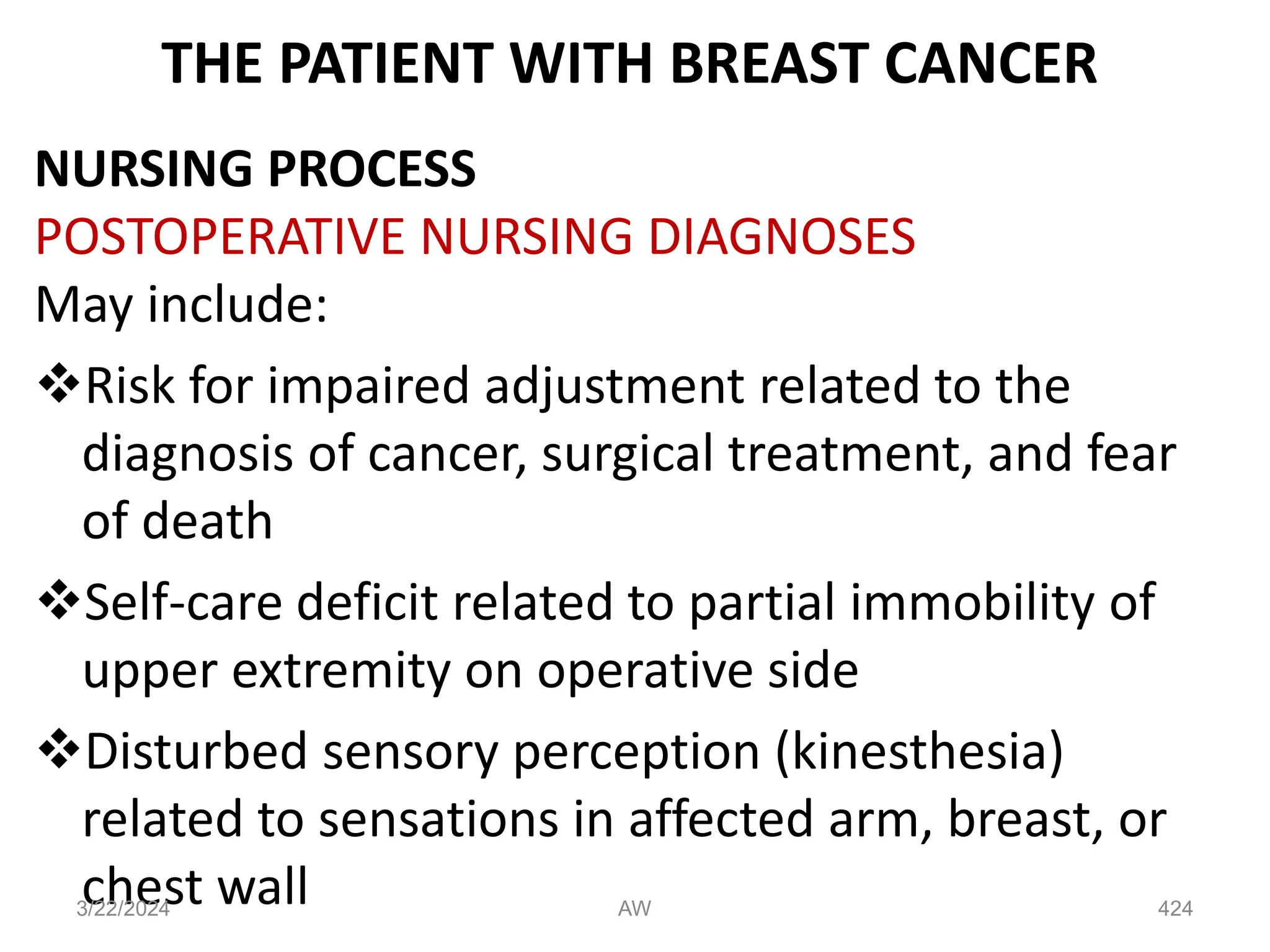Select the 'NURSING PROCESS' heading
Image resolution: width=1270 pixels, height=952 pixels.
[x=255, y=169]
